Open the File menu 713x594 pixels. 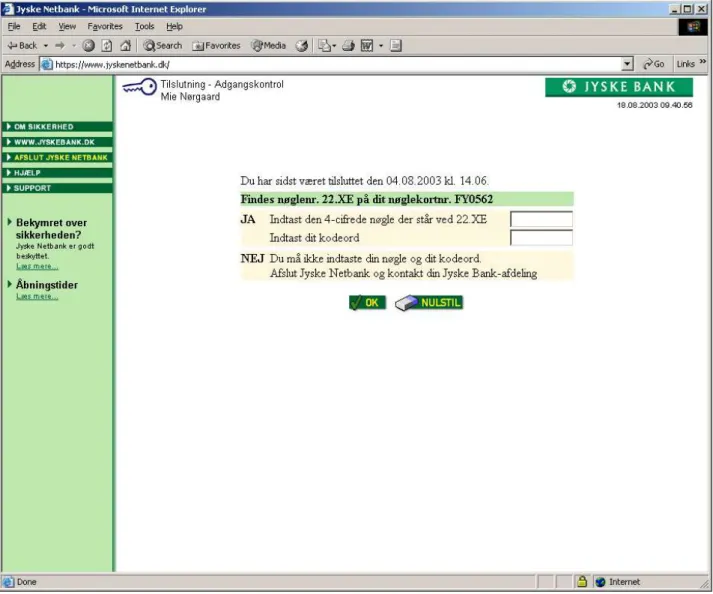(x=14, y=26)
